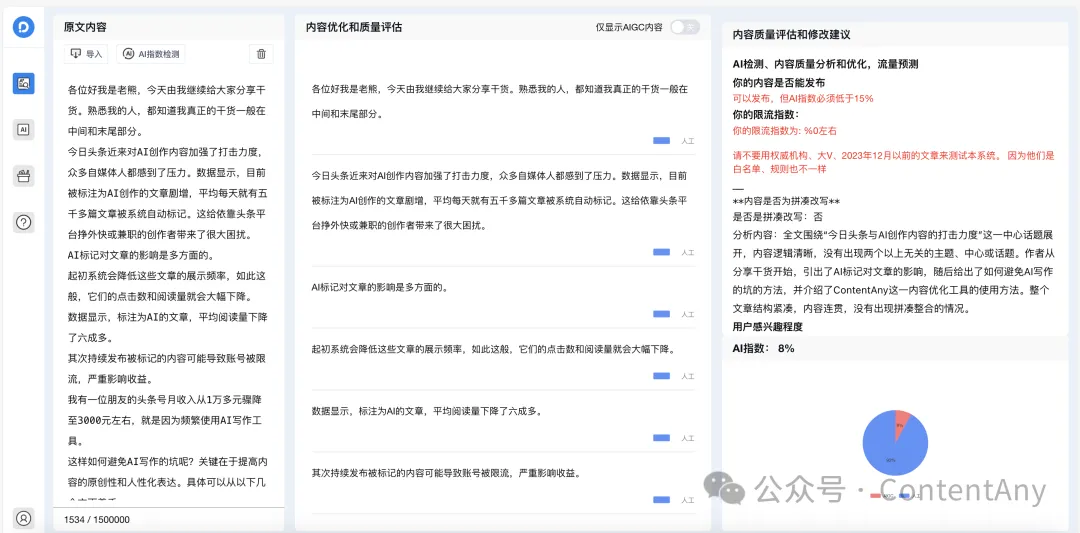Run the AI指数检测 detection button

pyautogui.click(x=151, y=55)
